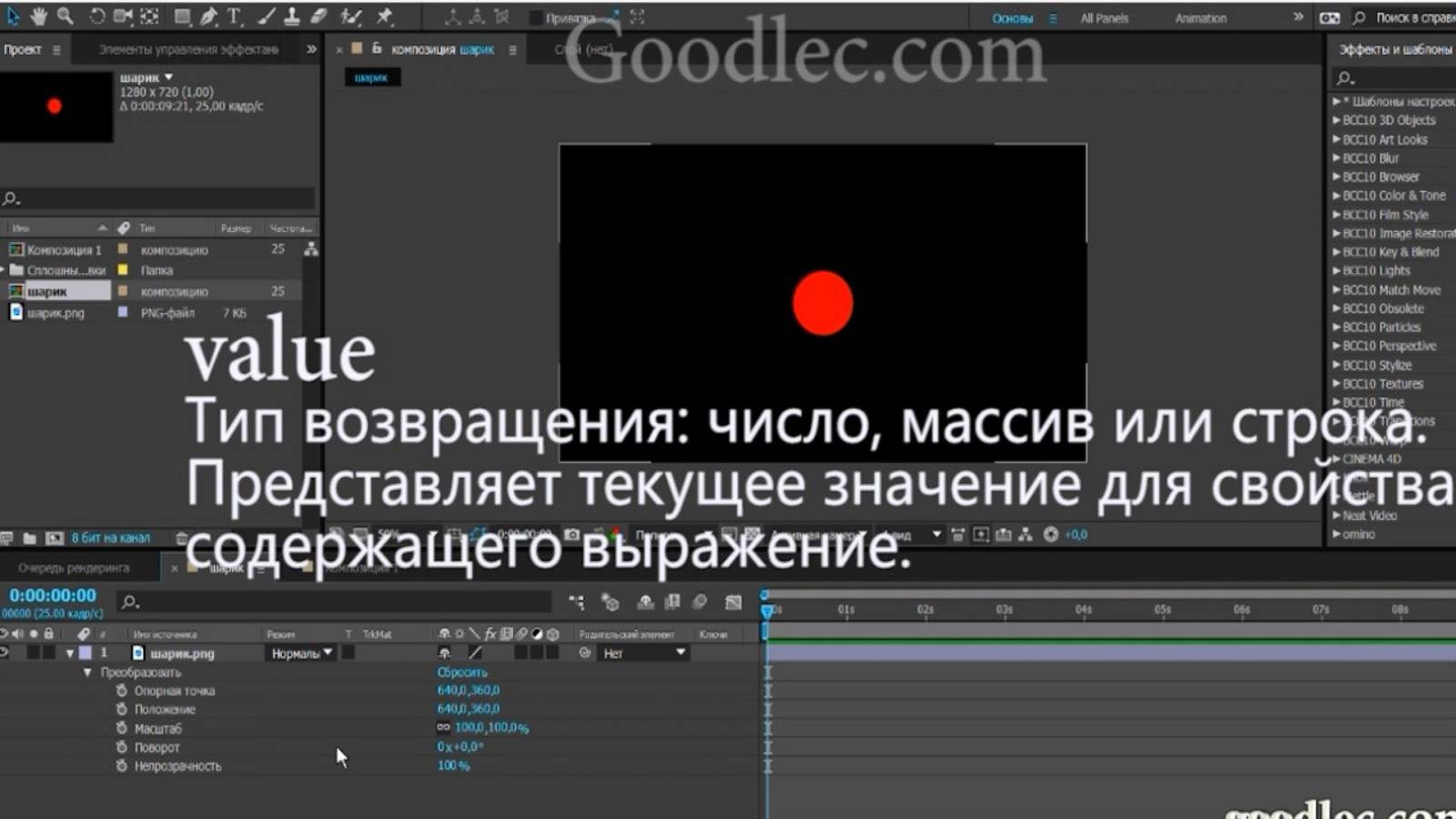This screenshot has height=819, width=1456.
Task: Open the шарик name dropdown arrow
Action: 168,77
